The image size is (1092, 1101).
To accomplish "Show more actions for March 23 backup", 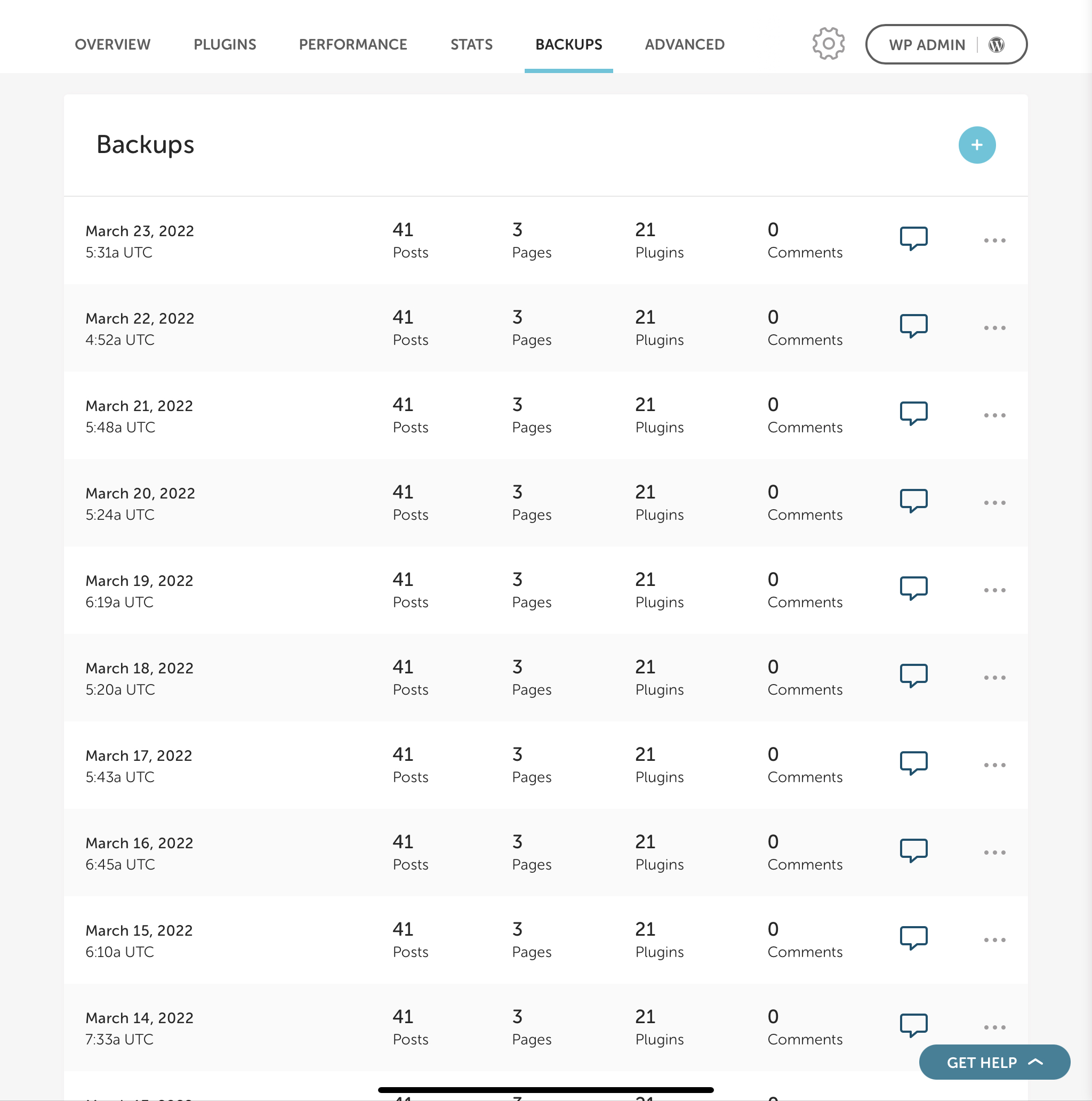I will (x=994, y=240).
